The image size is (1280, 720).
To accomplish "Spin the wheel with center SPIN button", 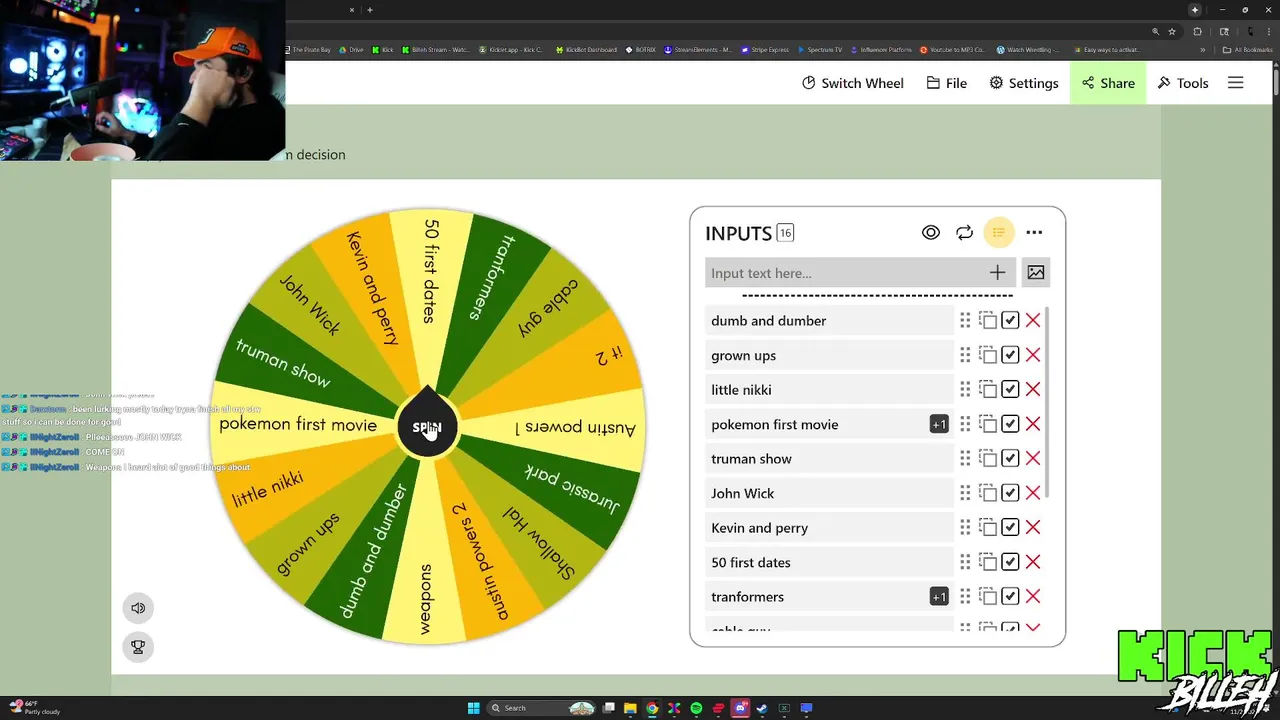I will point(427,427).
